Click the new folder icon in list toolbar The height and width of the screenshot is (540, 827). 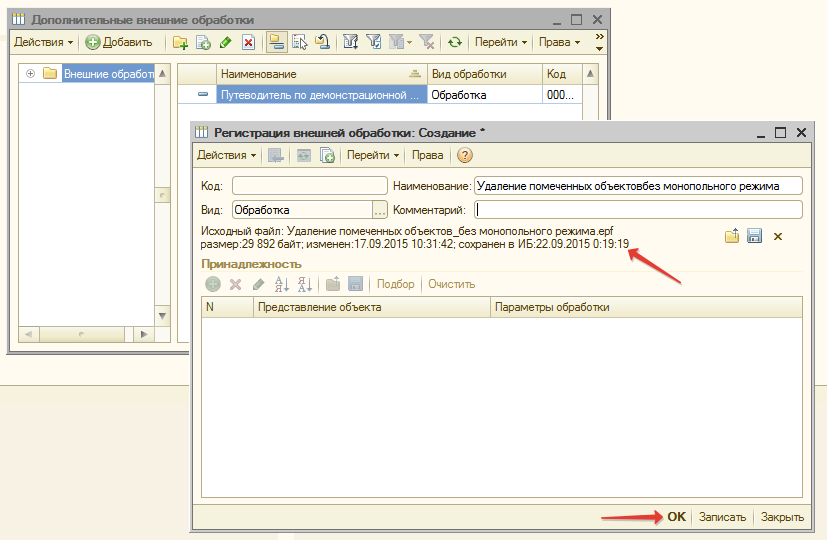pos(180,42)
